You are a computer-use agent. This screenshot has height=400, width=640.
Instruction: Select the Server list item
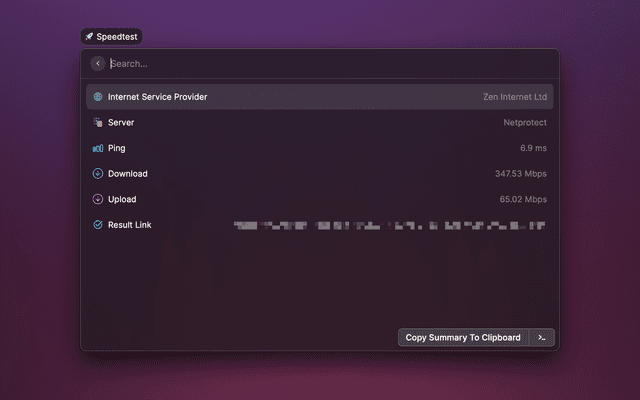click(x=121, y=122)
